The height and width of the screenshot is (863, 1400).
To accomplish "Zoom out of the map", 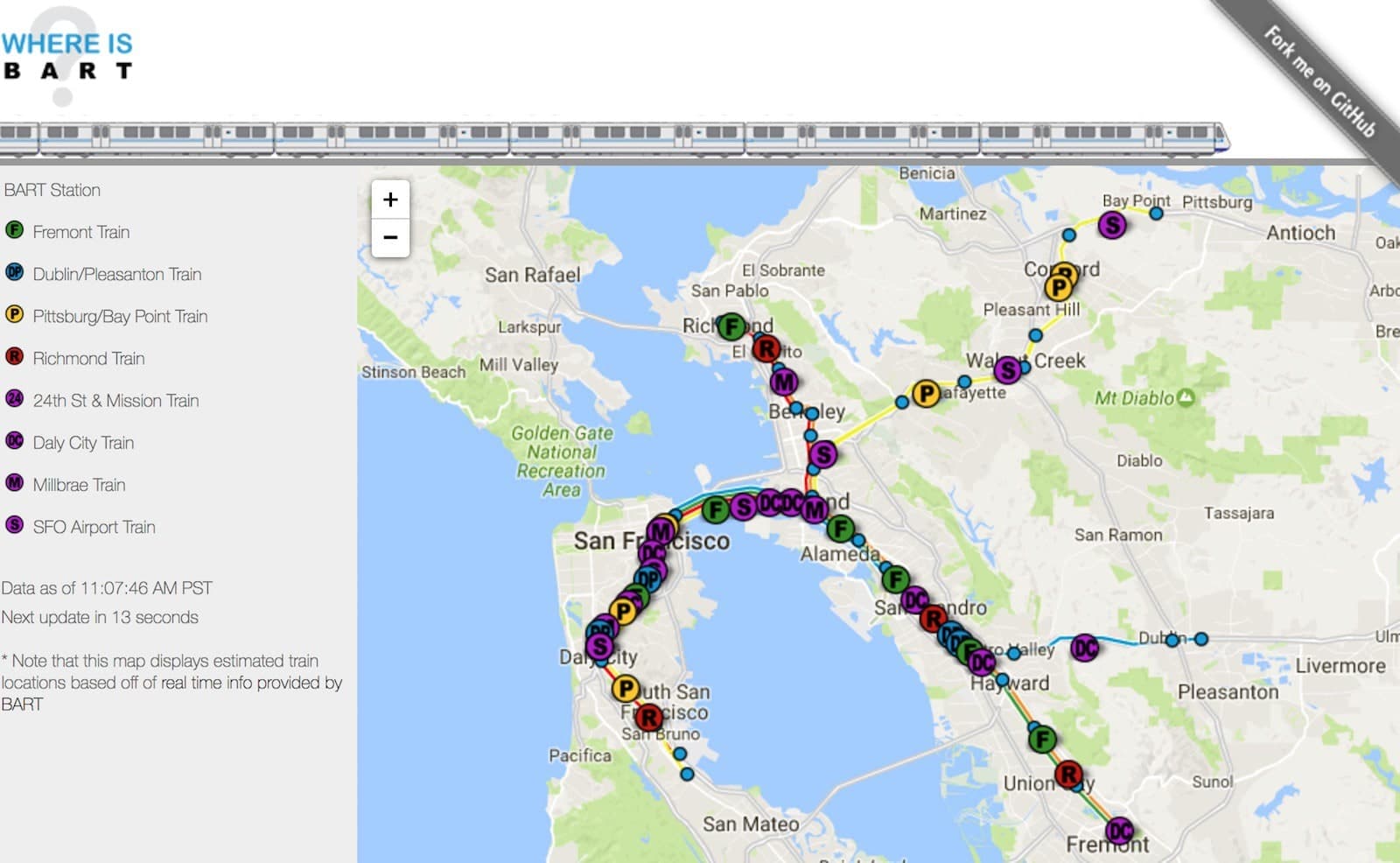I will click(390, 237).
